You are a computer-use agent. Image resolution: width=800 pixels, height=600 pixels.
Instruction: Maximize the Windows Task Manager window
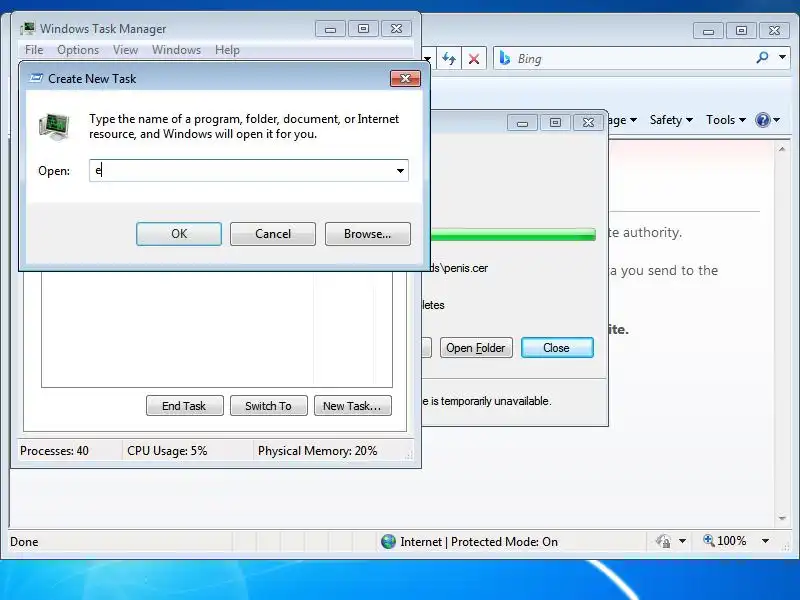pyautogui.click(x=363, y=29)
